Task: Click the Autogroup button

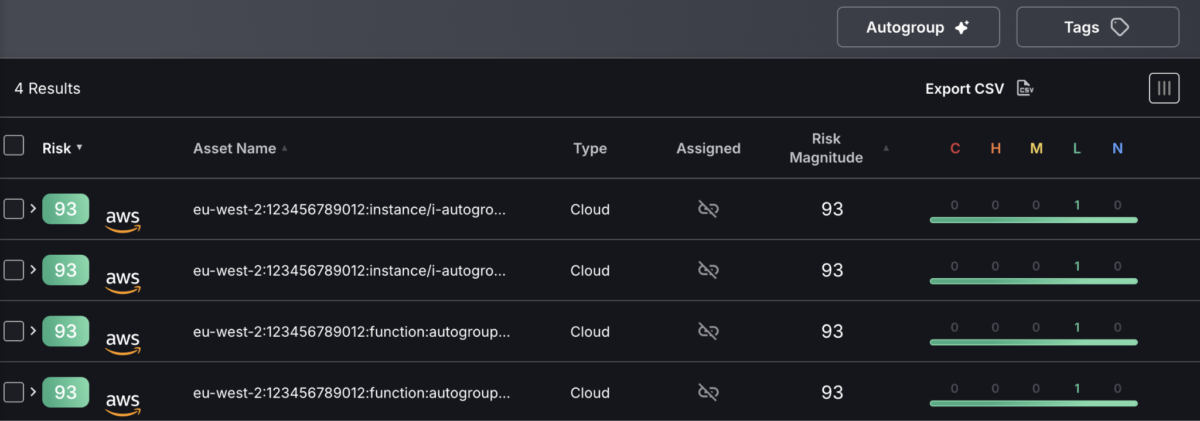Action: [x=918, y=27]
